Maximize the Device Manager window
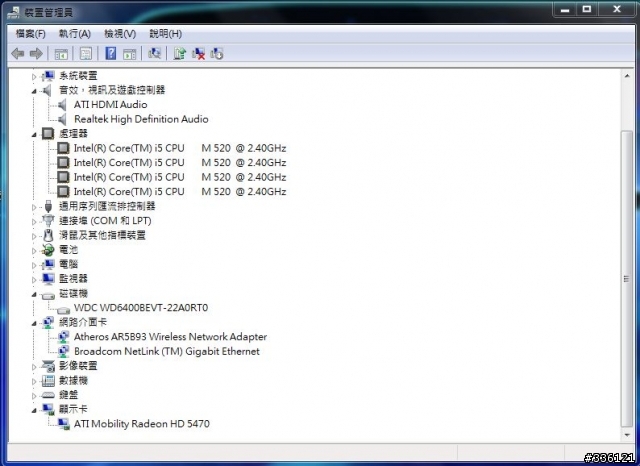The image size is (640, 466). click(587, 10)
